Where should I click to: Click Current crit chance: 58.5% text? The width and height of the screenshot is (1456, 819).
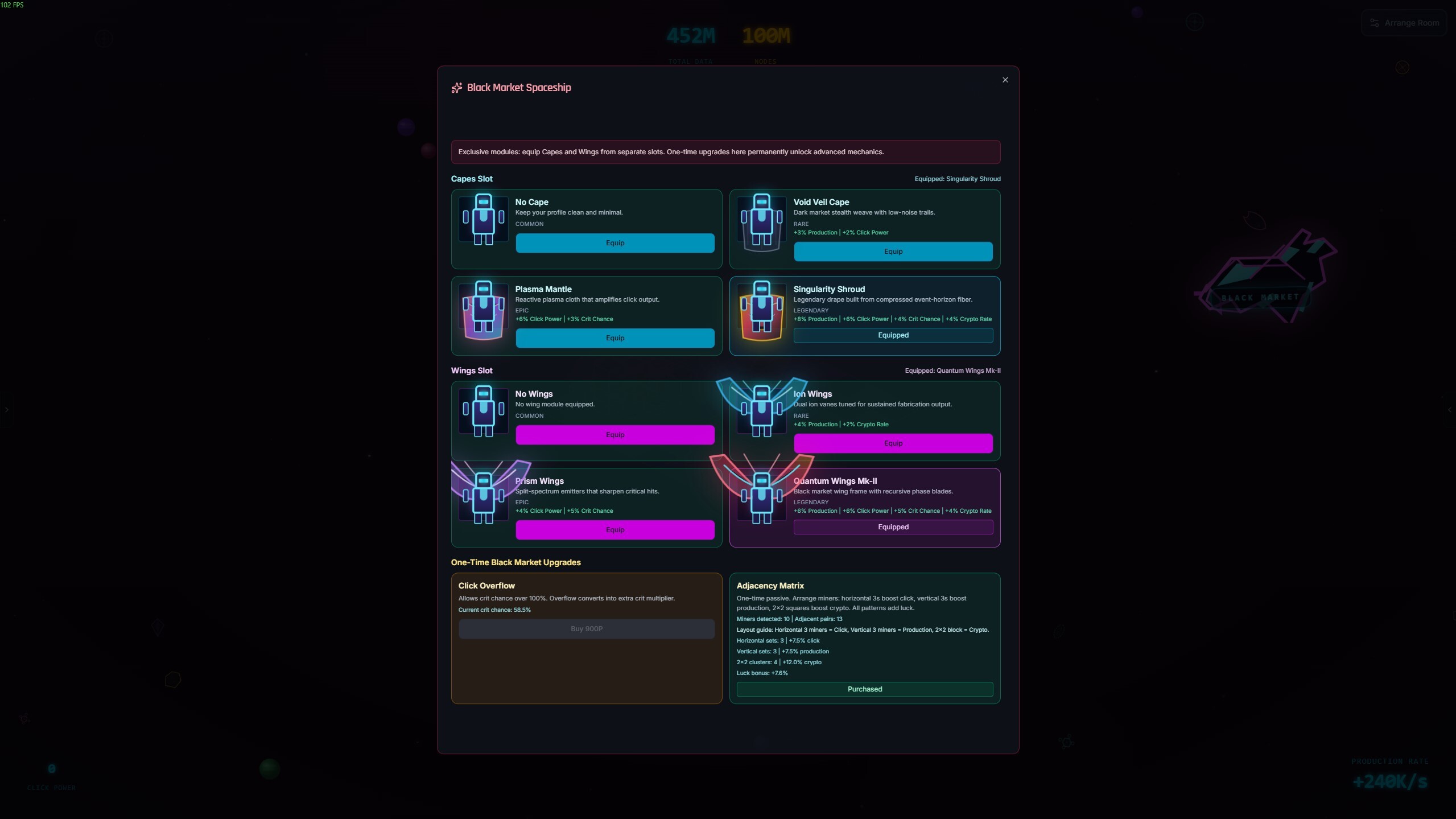coord(494,610)
